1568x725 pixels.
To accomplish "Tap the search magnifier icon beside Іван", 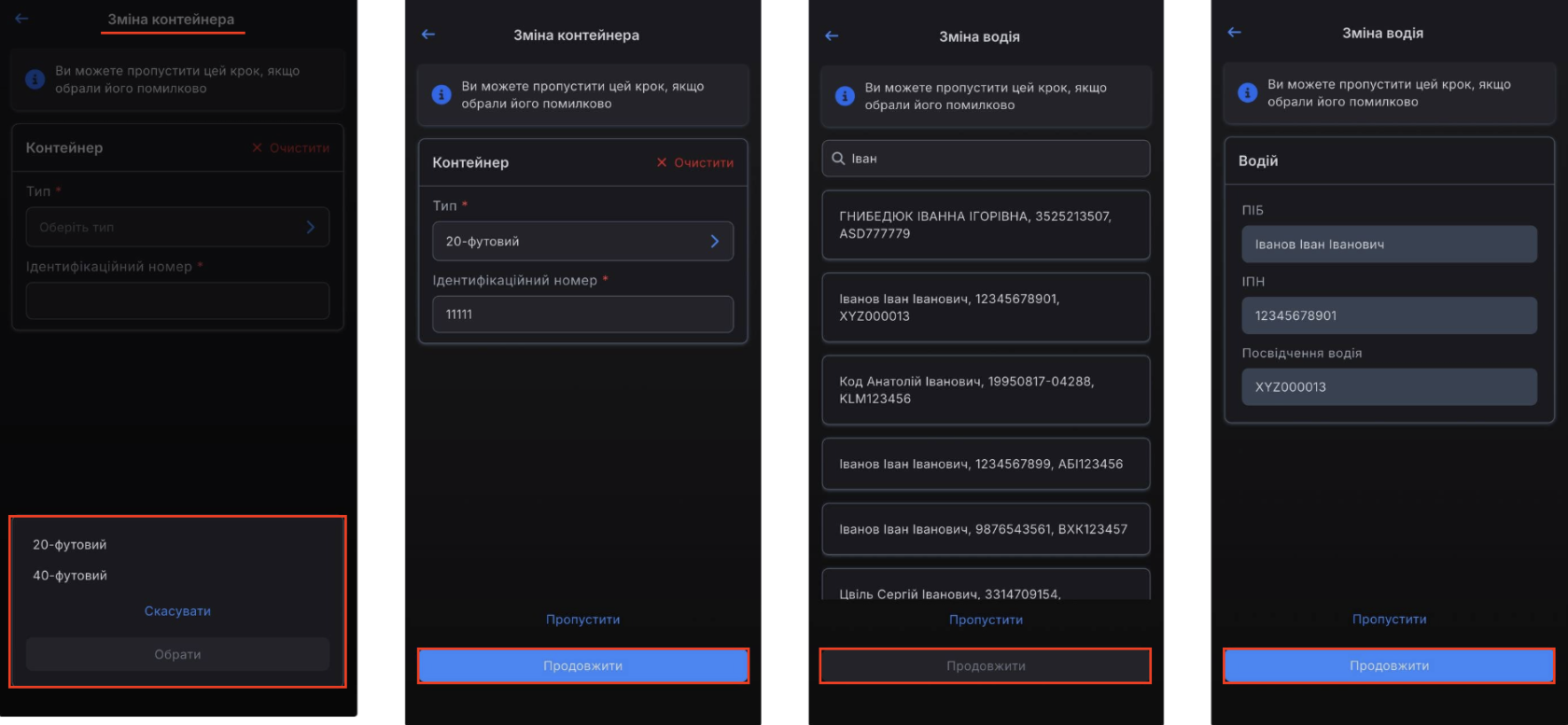I will pyautogui.click(x=838, y=159).
